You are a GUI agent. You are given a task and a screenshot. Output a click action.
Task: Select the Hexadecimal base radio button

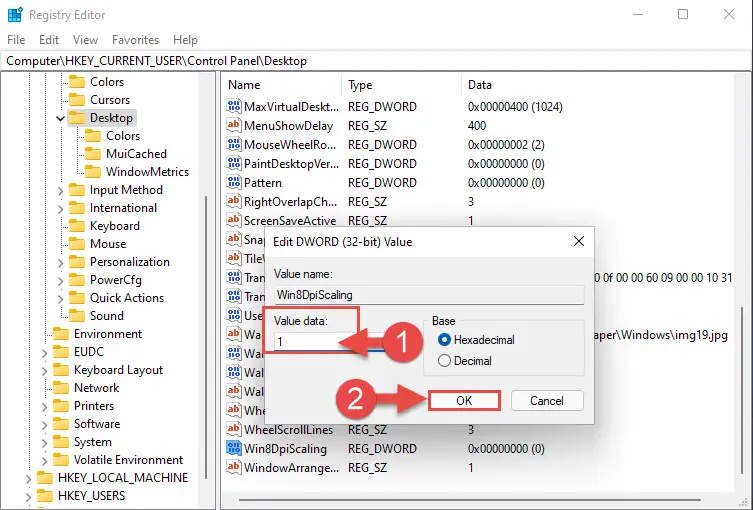[444, 340]
